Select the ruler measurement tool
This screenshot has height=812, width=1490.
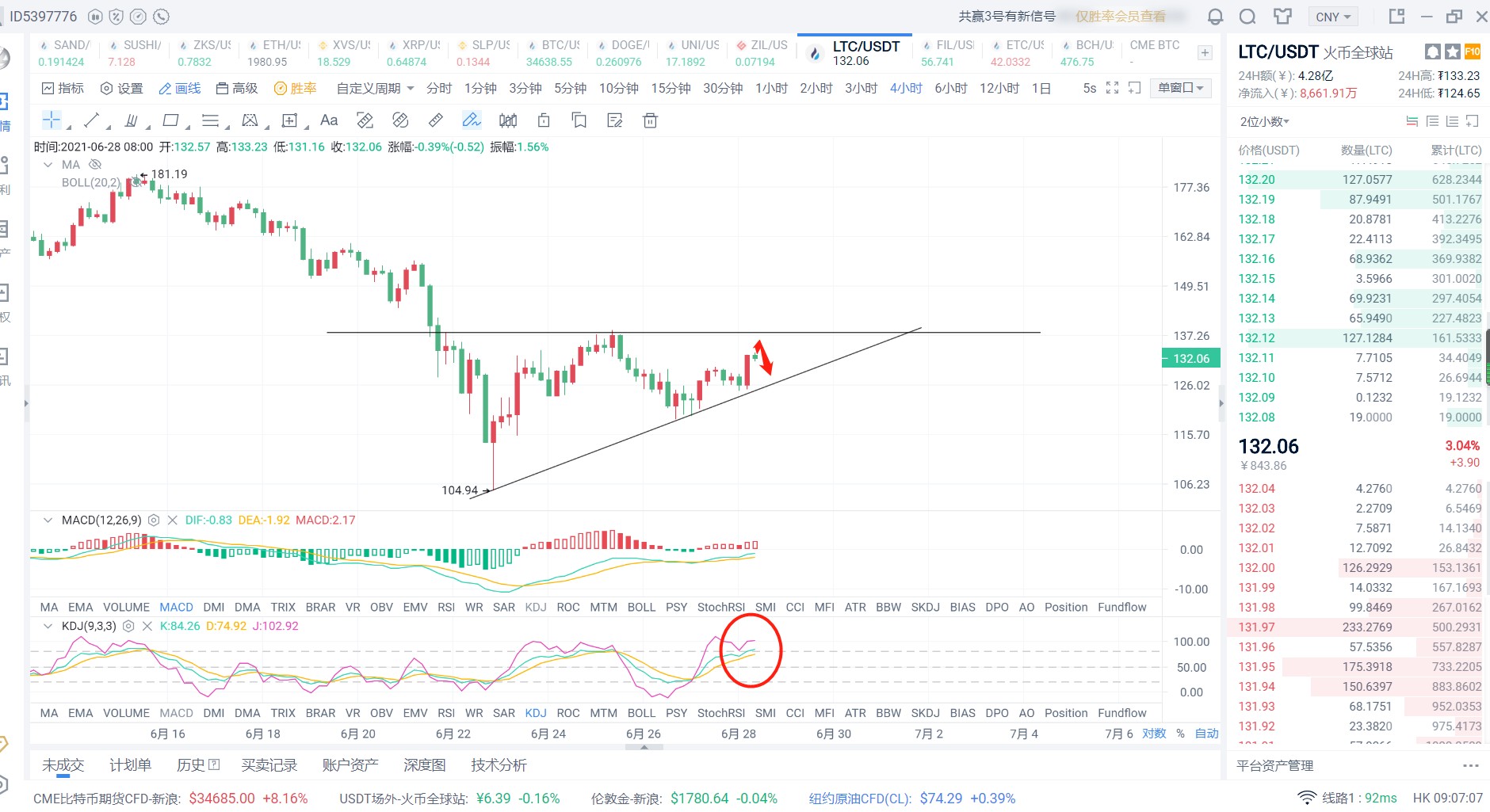pyautogui.click(x=435, y=120)
